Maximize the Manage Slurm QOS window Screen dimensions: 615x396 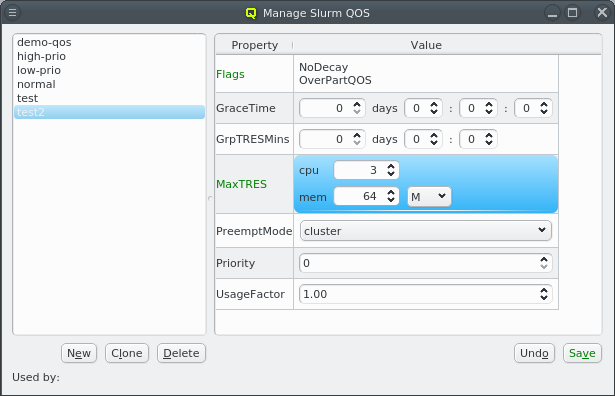(573, 13)
